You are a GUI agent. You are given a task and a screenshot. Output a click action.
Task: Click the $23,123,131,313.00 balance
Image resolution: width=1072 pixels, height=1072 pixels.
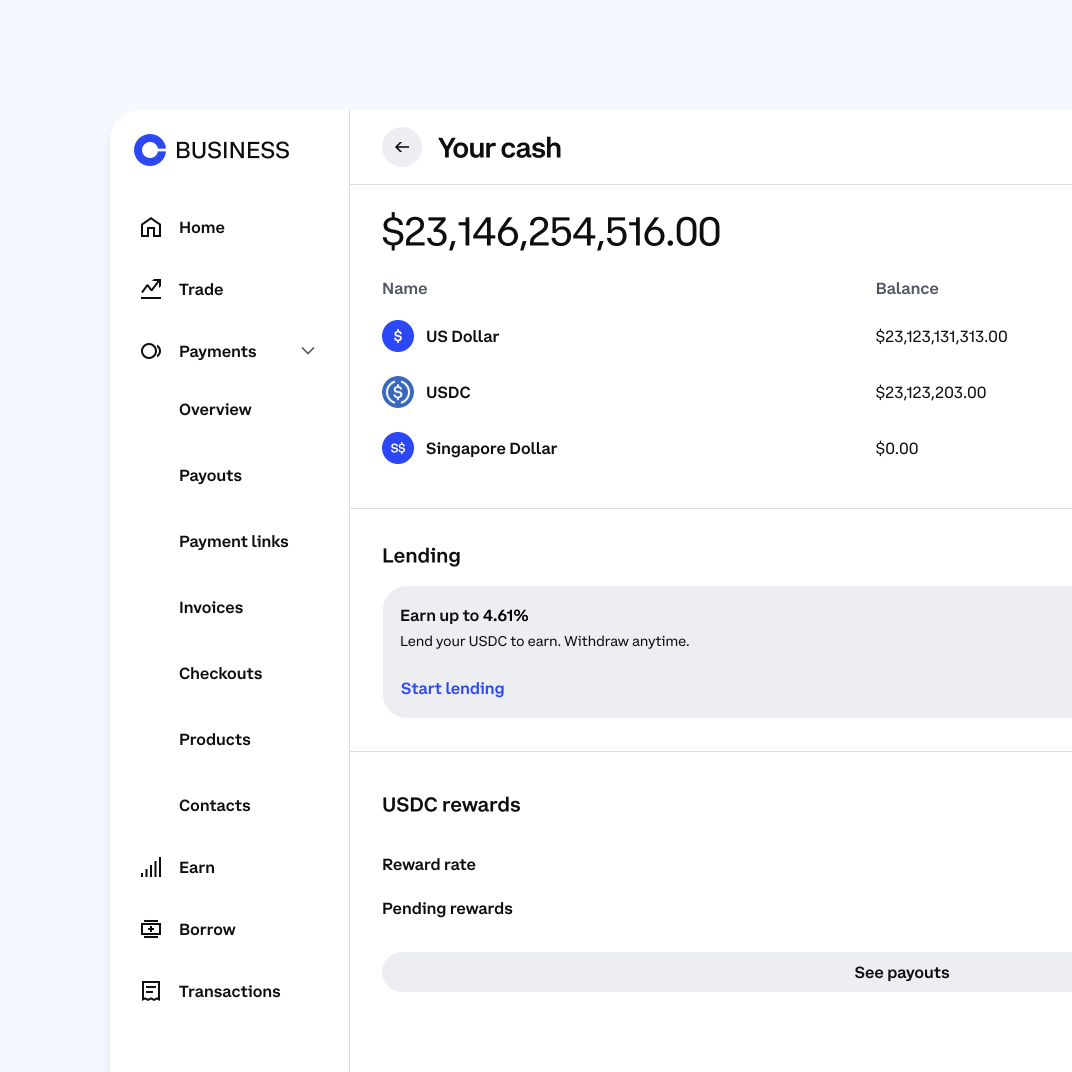coord(941,336)
